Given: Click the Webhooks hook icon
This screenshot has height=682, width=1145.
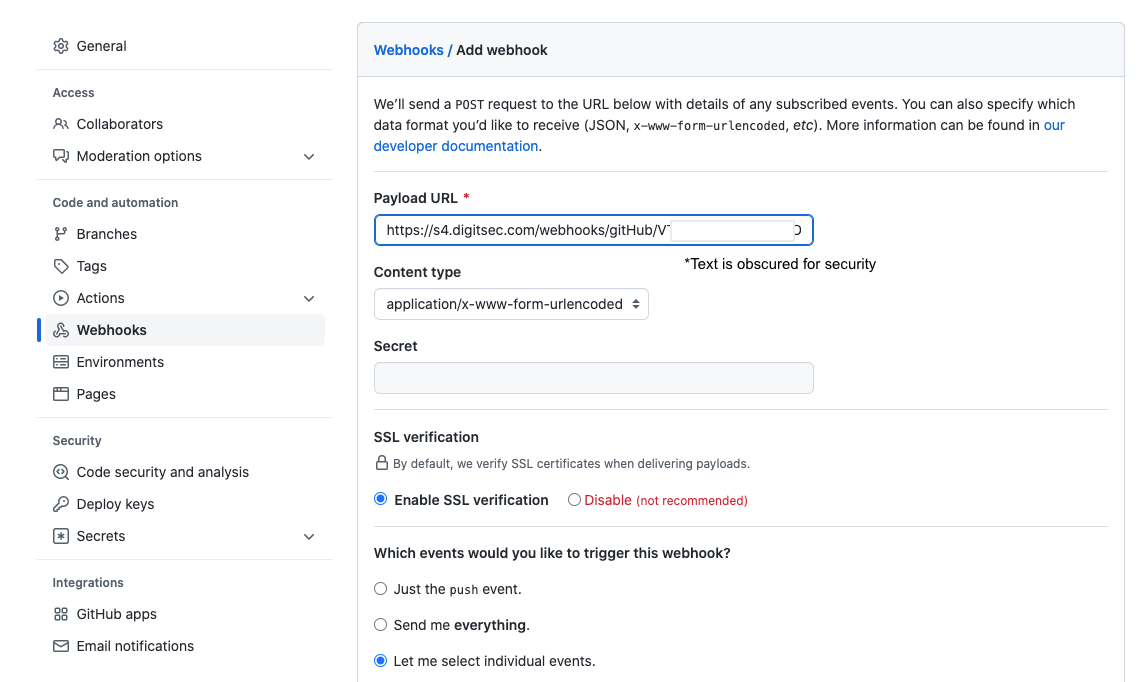Looking at the screenshot, I should [61, 330].
